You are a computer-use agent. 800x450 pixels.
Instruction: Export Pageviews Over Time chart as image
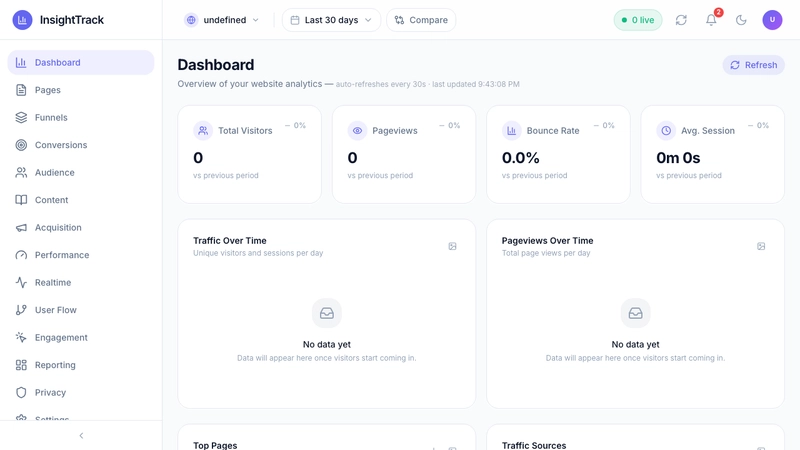[x=761, y=246]
